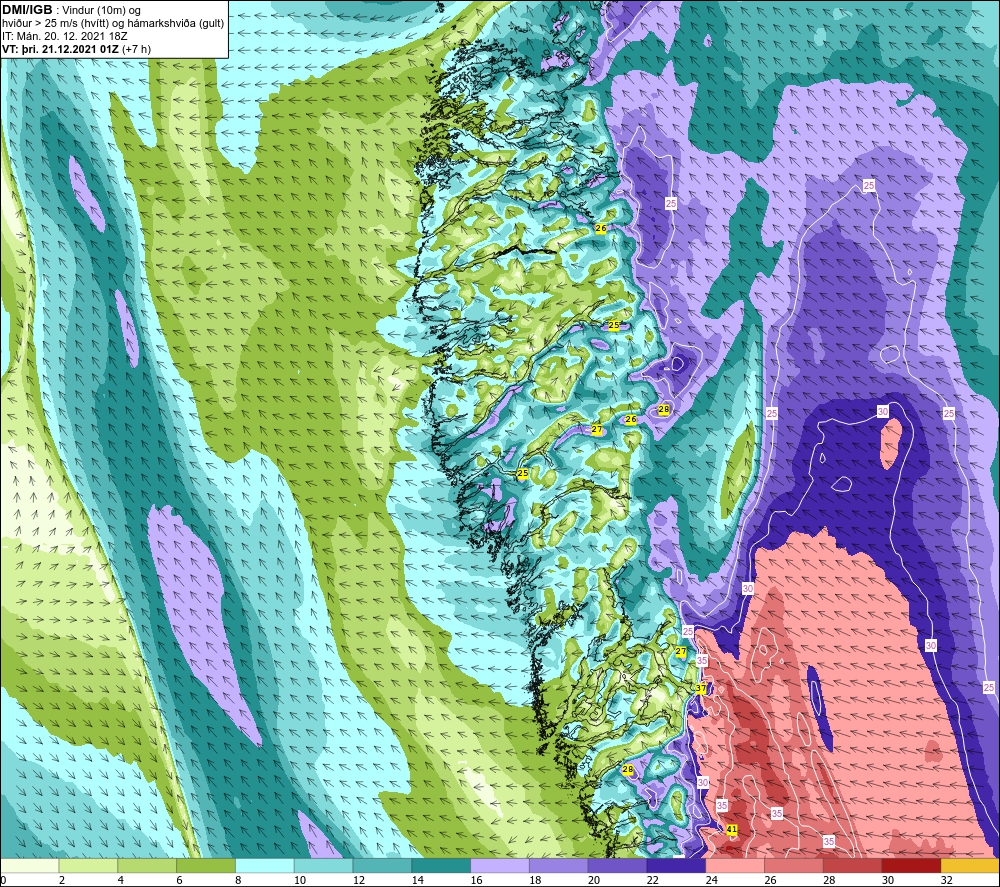
Task: Click the legend scale value 10
Action: coord(300,881)
